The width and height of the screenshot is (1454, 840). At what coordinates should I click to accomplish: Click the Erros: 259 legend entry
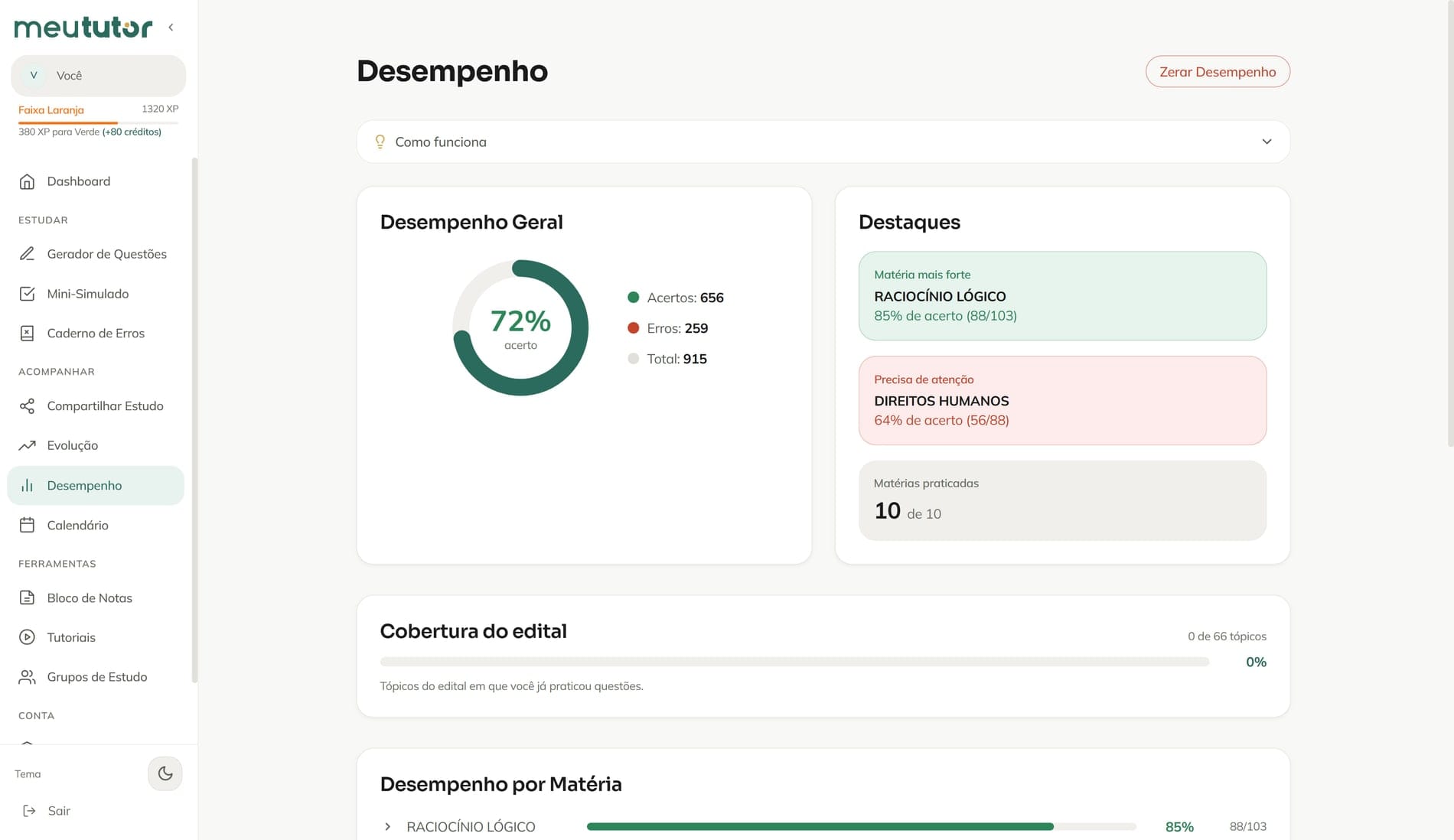pos(668,328)
